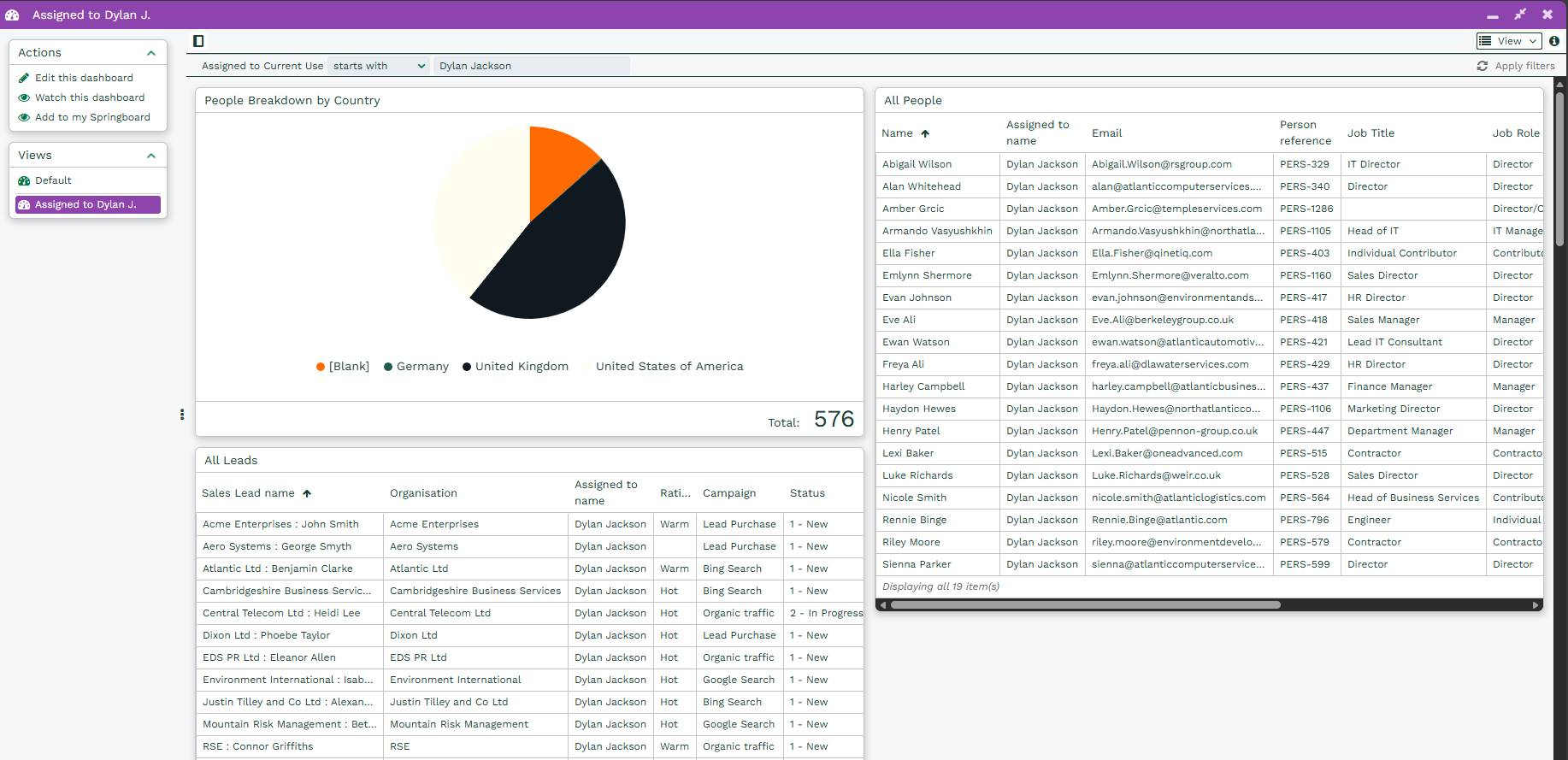Click the three-dot handle left of chart
The height and width of the screenshot is (760, 1568).
pyautogui.click(x=182, y=415)
